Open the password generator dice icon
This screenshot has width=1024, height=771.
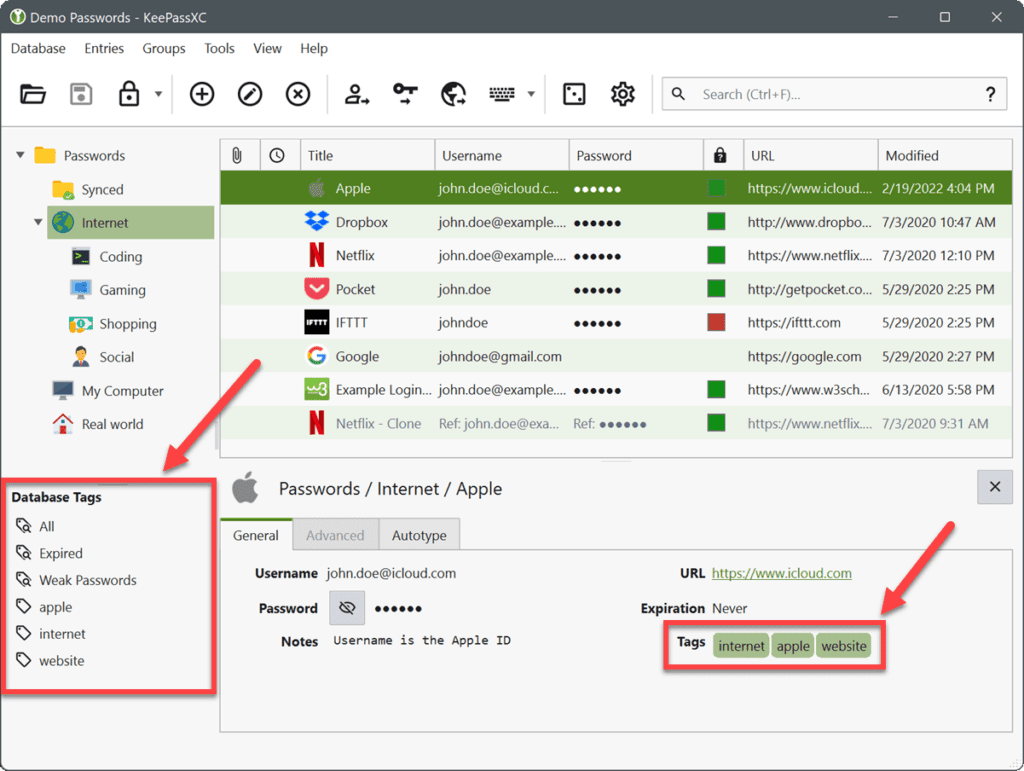(x=574, y=93)
